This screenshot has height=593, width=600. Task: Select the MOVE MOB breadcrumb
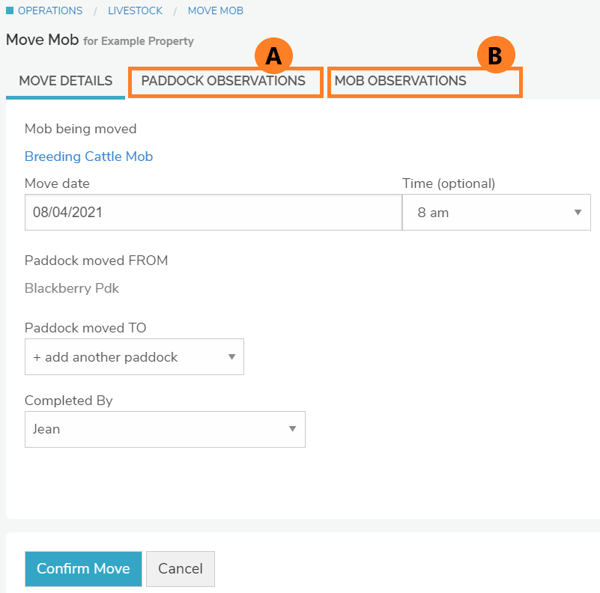tap(215, 11)
